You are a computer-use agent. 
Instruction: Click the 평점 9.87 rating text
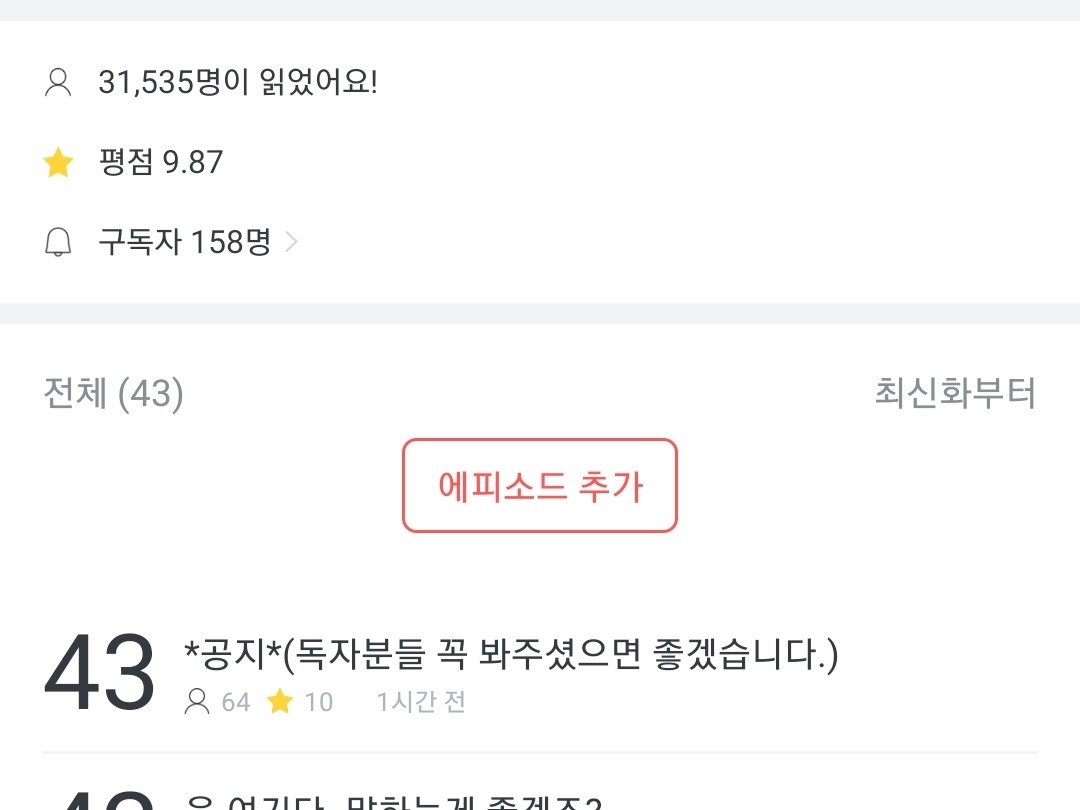pyautogui.click(x=161, y=162)
